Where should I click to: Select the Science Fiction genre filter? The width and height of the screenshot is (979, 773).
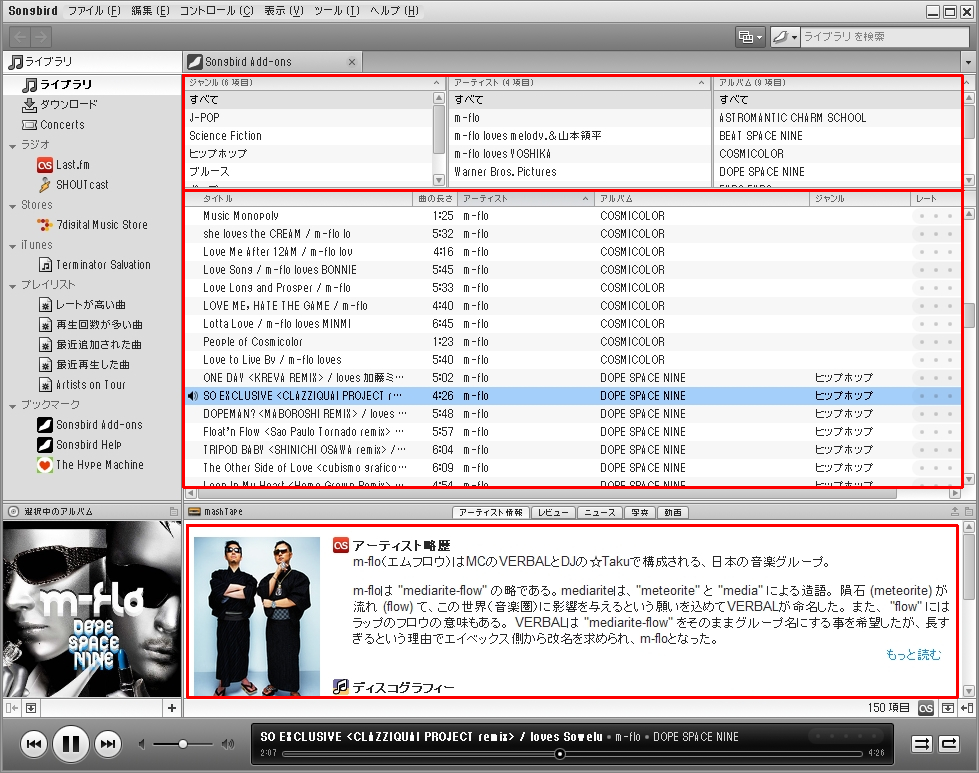coord(309,135)
